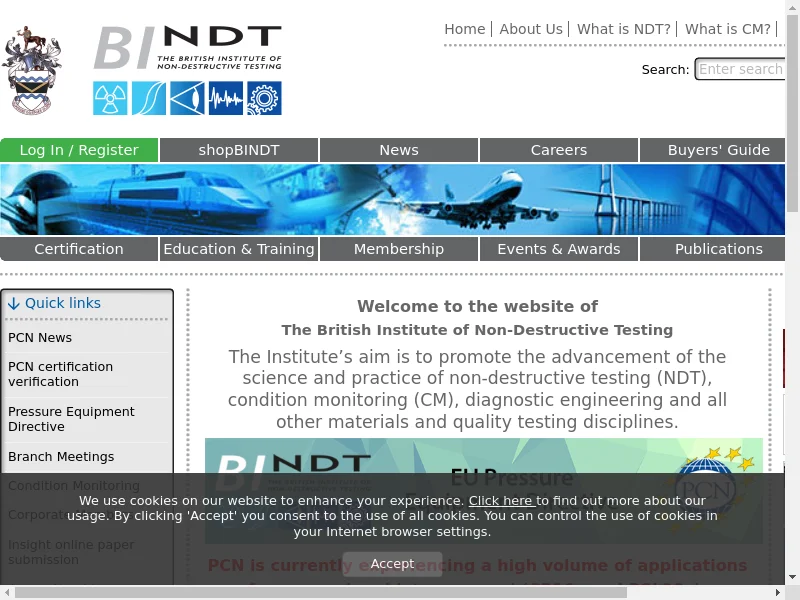Open the About Us page
800x600 pixels.
[x=531, y=29]
